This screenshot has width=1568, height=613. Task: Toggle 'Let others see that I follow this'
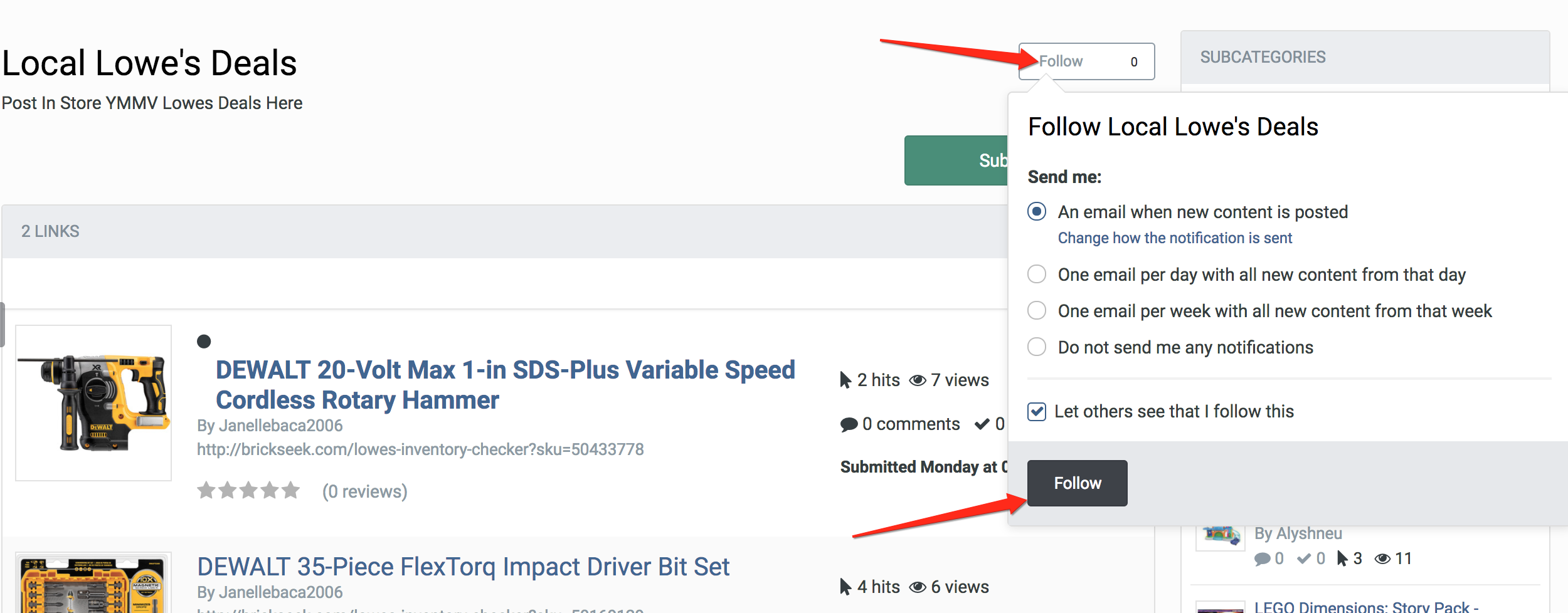click(1037, 412)
